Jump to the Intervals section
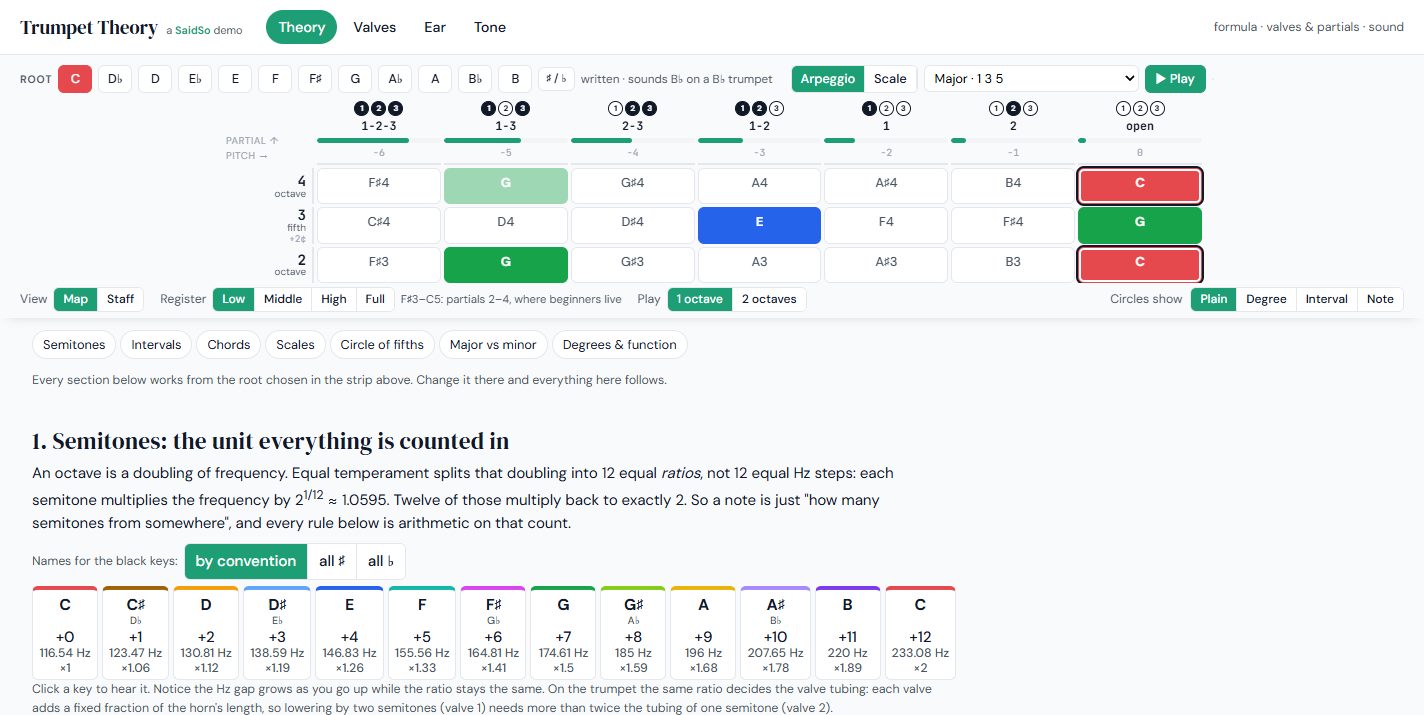The width and height of the screenshot is (1424, 715). tap(156, 345)
